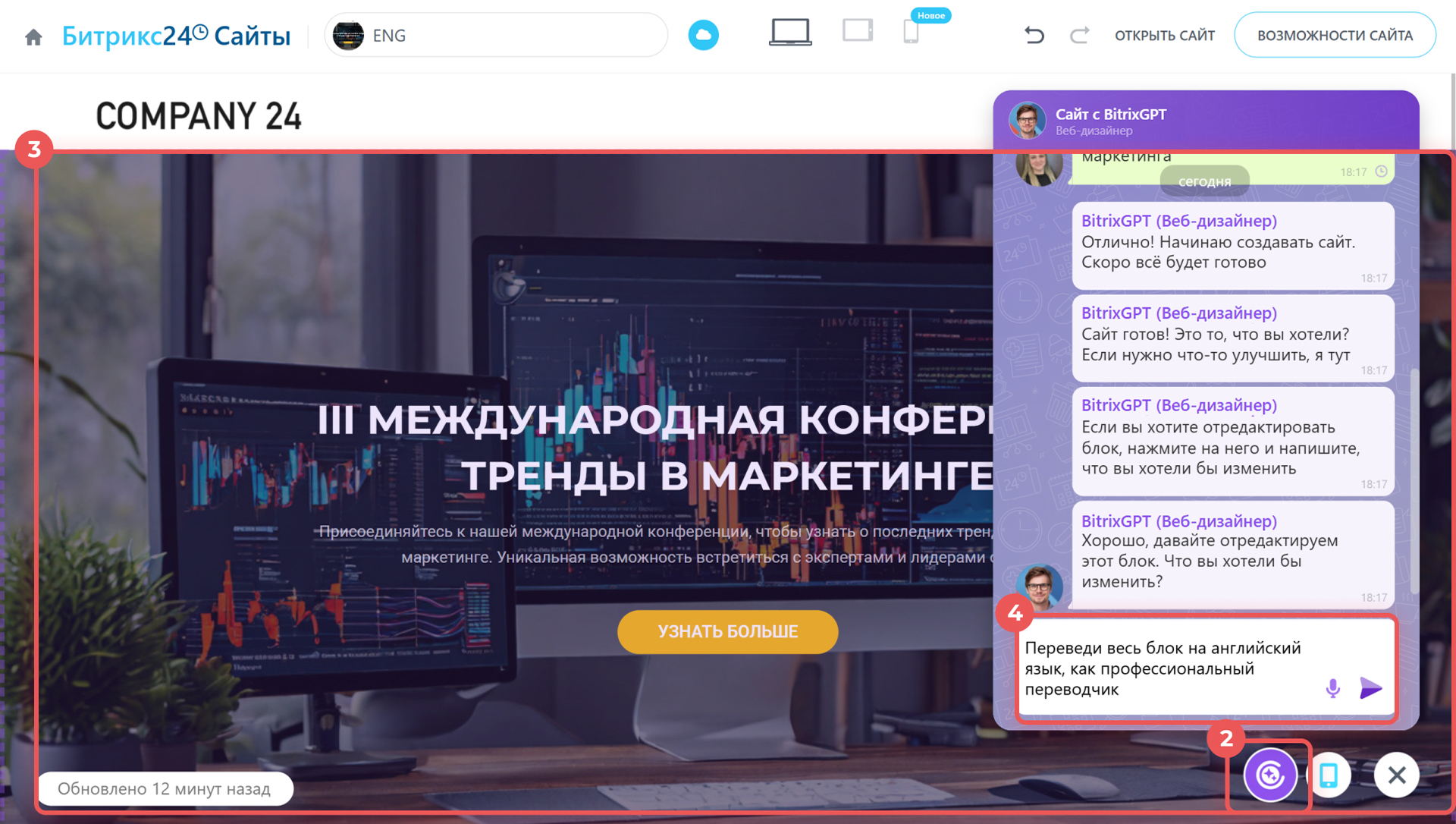The width and height of the screenshot is (1456, 824).
Task: Click the home icon
Action: (33, 36)
